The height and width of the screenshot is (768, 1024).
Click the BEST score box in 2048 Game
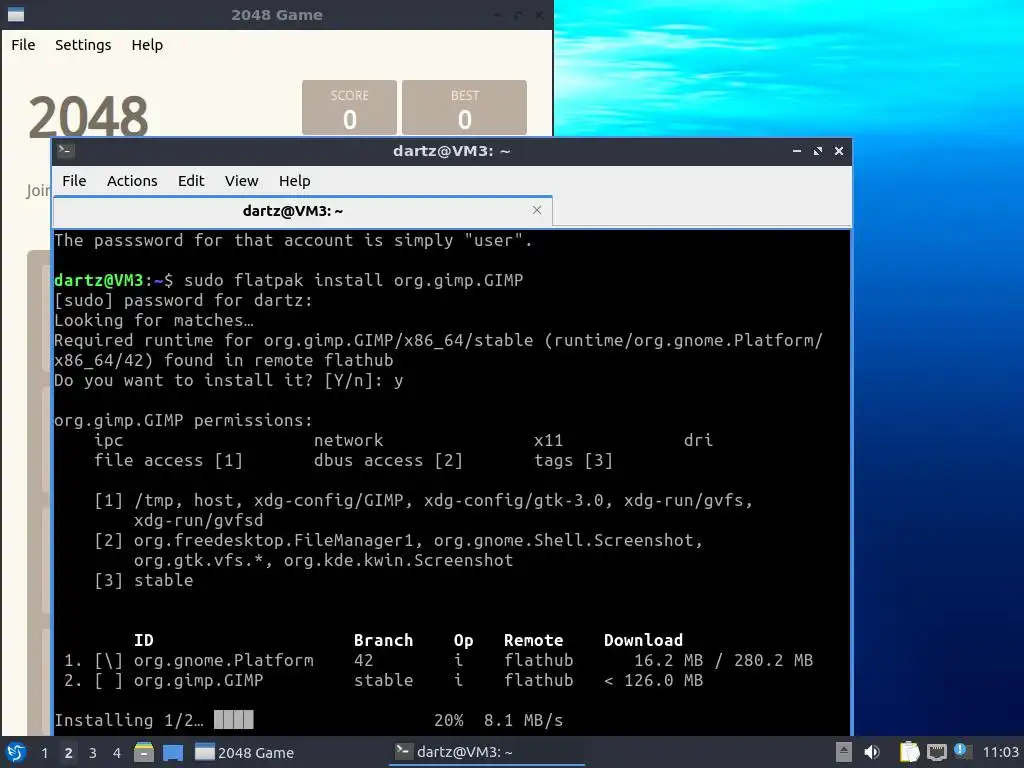point(464,108)
